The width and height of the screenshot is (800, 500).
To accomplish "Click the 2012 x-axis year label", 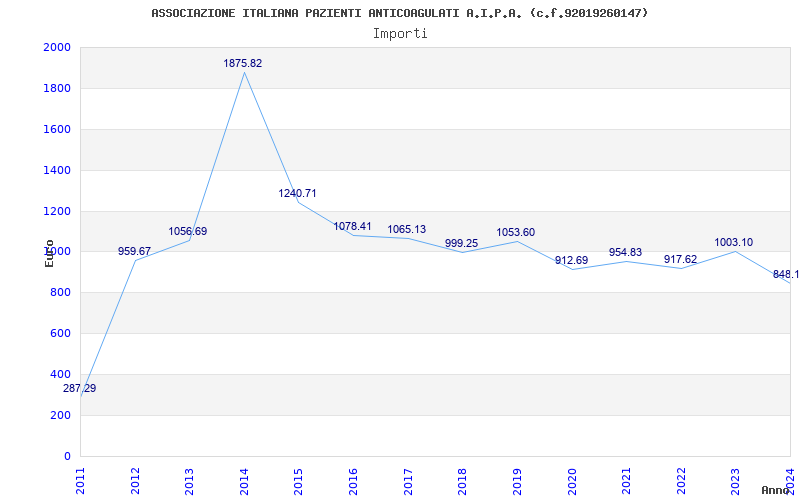I will (135, 481).
